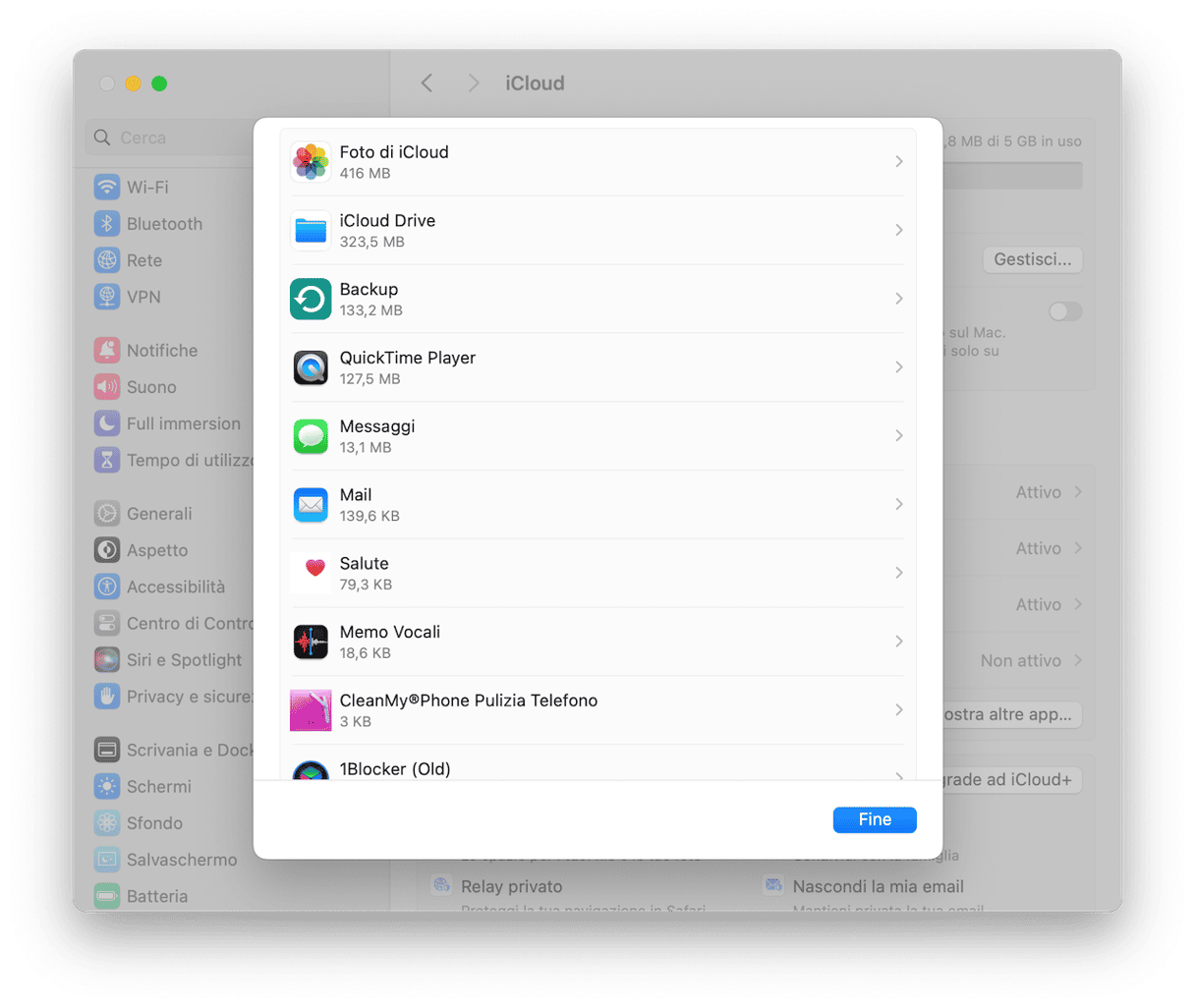The image size is (1195, 1008).
Task: Expand the QuickTime Player row chevron
Action: pyautogui.click(x=898, y=367)
